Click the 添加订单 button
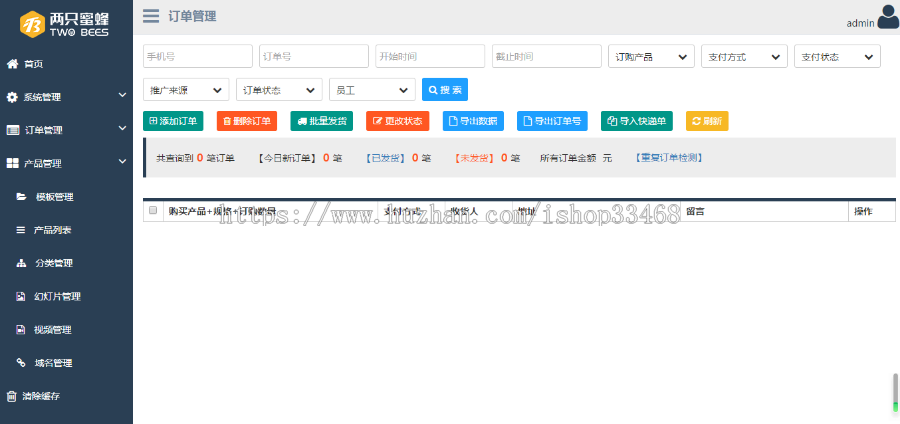The image size is (900, 424). [173, 121]
